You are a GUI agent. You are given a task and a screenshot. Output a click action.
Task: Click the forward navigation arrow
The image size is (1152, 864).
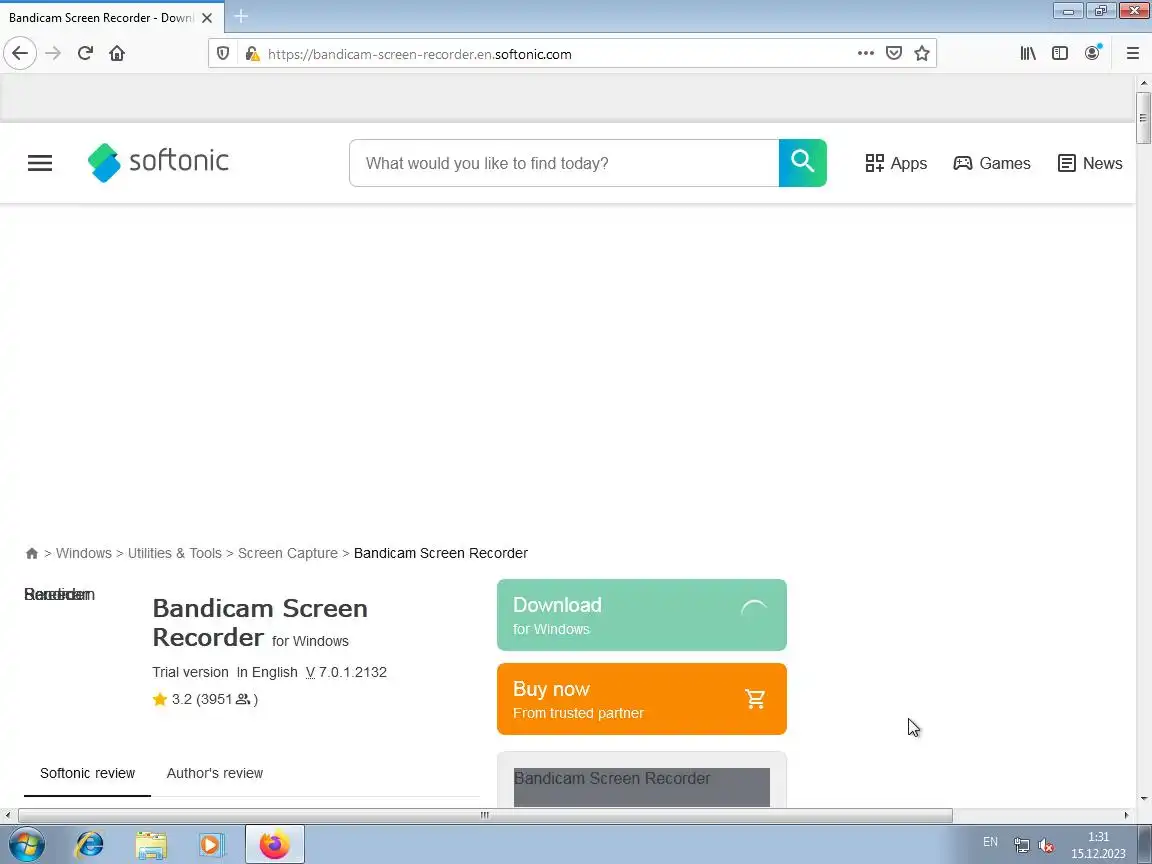pos(53,53)
